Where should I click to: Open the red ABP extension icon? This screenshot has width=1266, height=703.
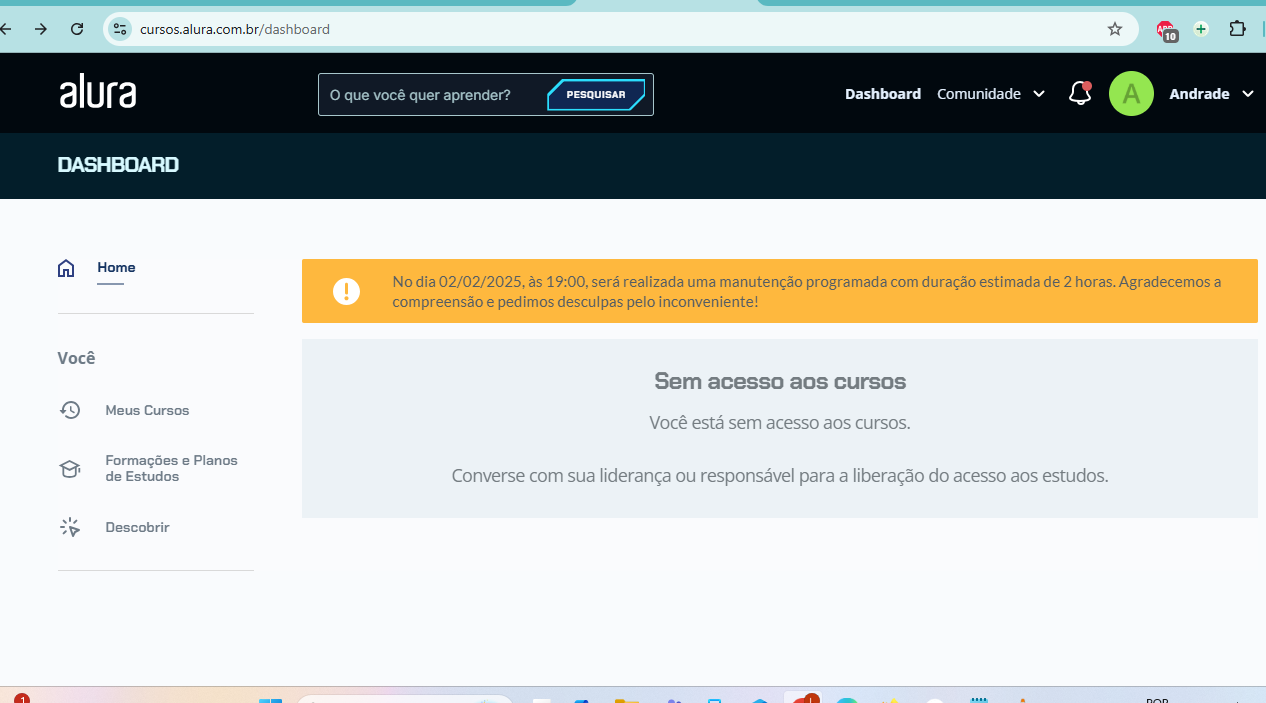point(1166,30)
